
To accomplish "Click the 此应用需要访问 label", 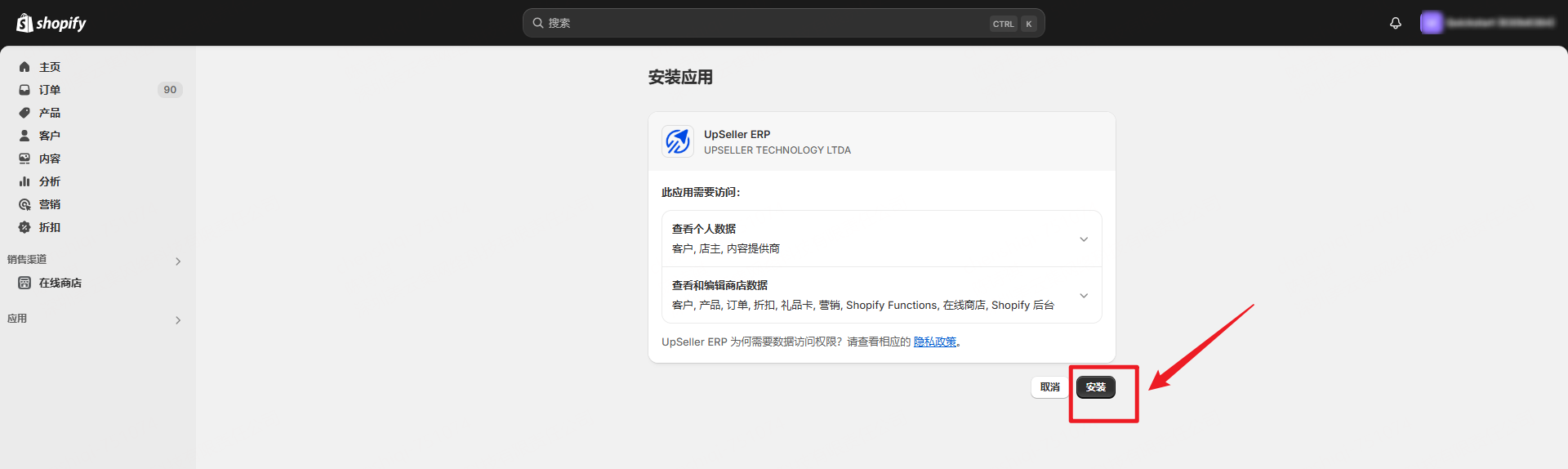I will coord(701,192).
